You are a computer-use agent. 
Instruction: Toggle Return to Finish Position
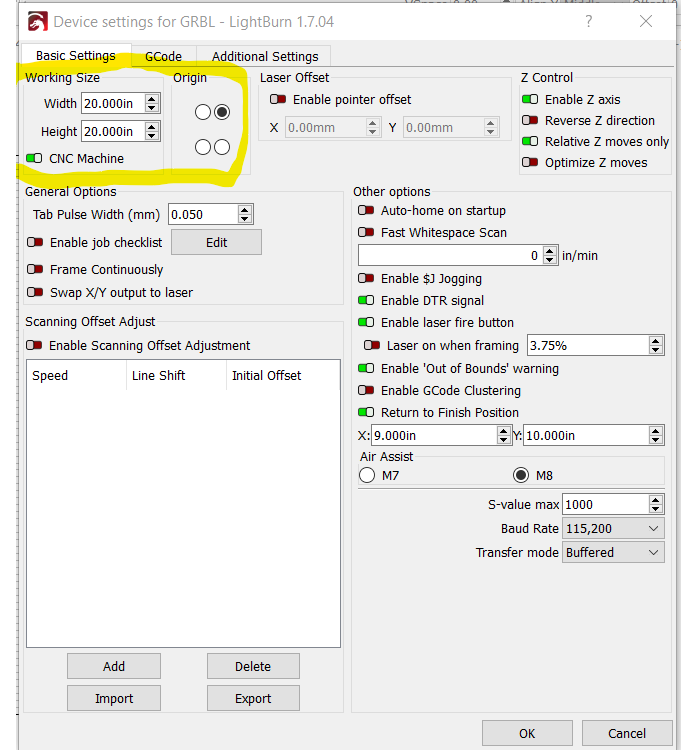tap(366, 412)
